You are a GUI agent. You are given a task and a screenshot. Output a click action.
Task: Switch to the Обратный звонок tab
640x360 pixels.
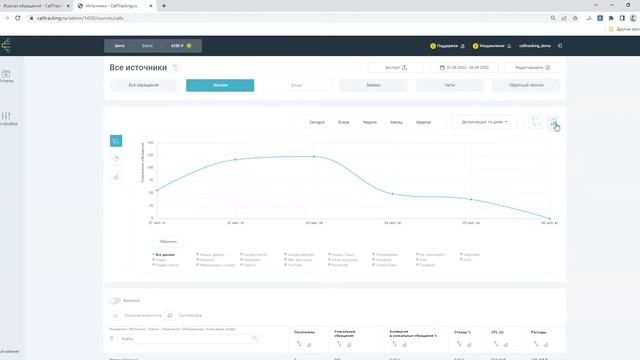click(x=526, y=85)
